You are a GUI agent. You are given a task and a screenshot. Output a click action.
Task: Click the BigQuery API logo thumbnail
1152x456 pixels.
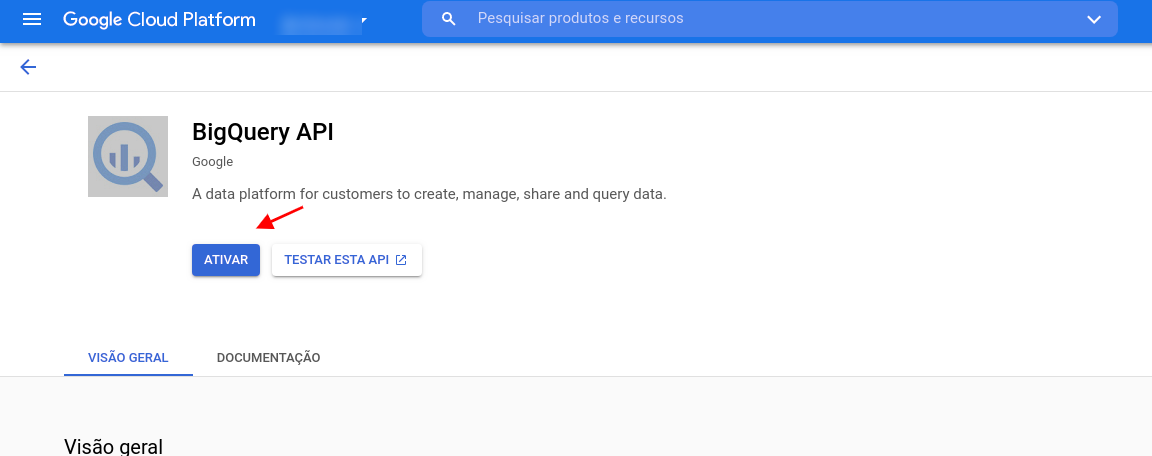tap(128, 156)
